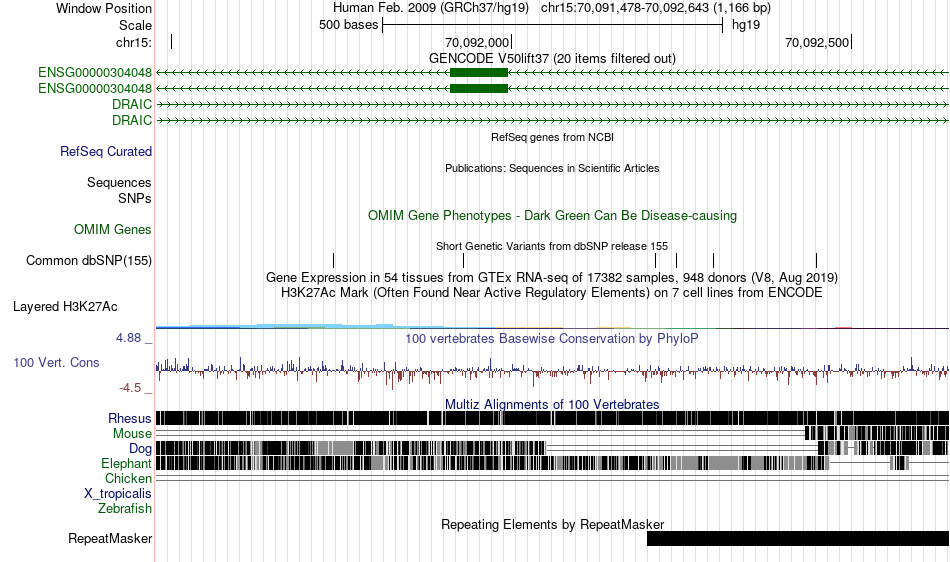Click the GENCODE V50lift37 track title
Screen dimensions: 950x562
click(552, 58)
